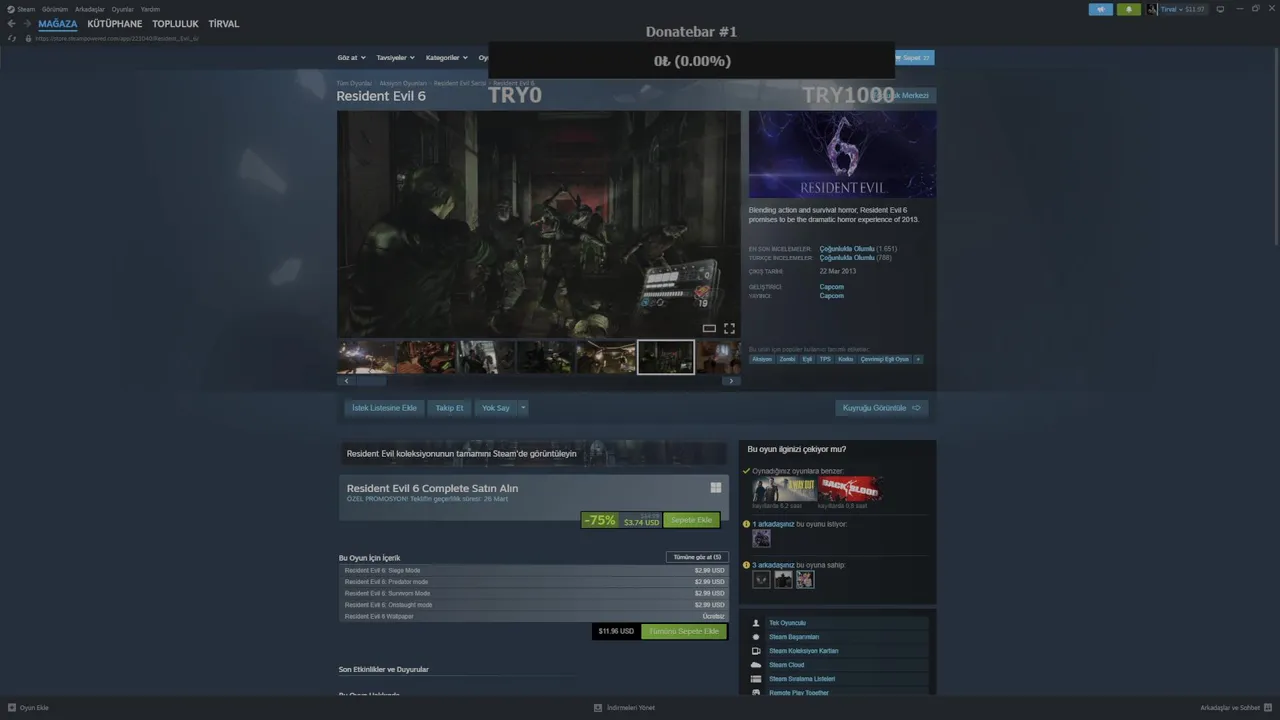Image resolution: width=1280 pixels, height=720 pixels.
Task: Switch to the TOPLULUK tab
Action: pos(175,24)
